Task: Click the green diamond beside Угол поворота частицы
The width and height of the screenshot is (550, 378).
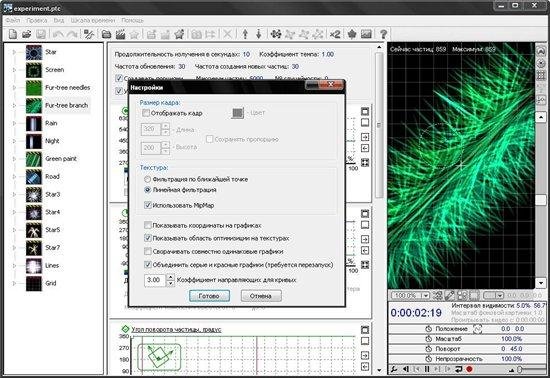Action: (125, 329)
